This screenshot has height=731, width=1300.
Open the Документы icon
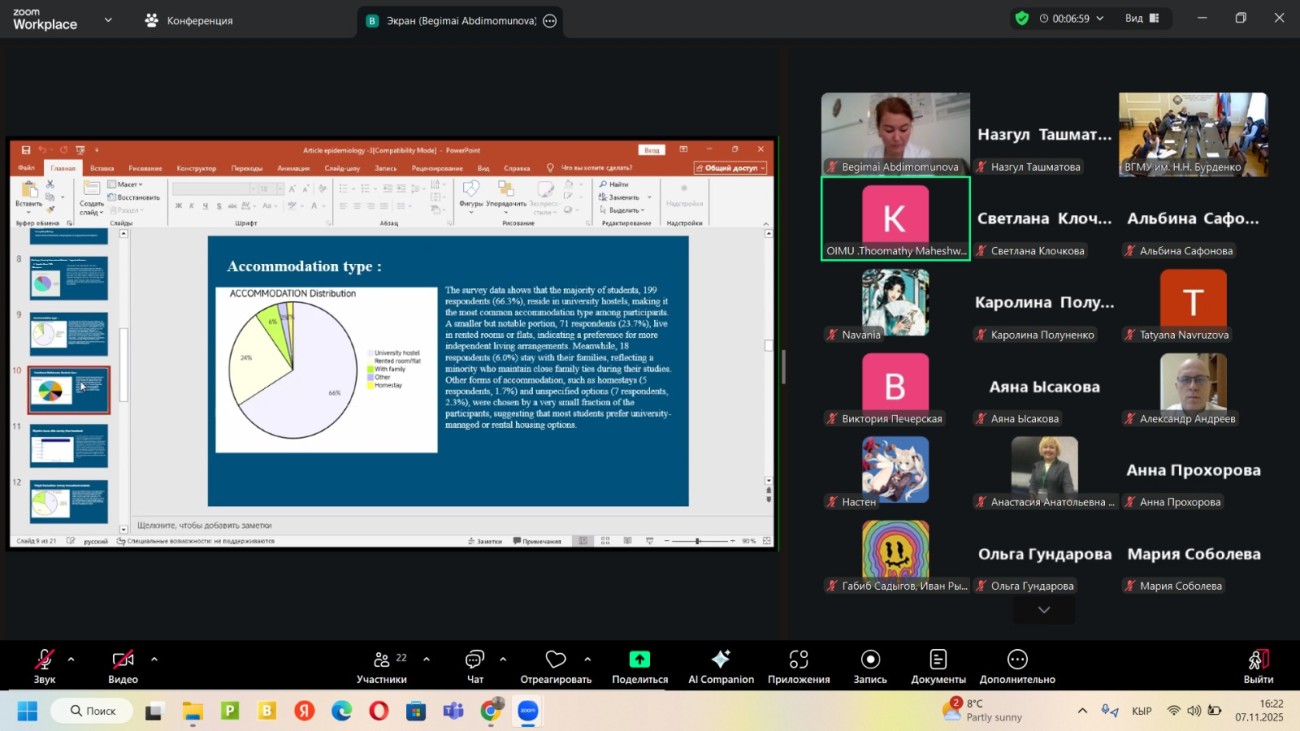[x=938, y=660]
